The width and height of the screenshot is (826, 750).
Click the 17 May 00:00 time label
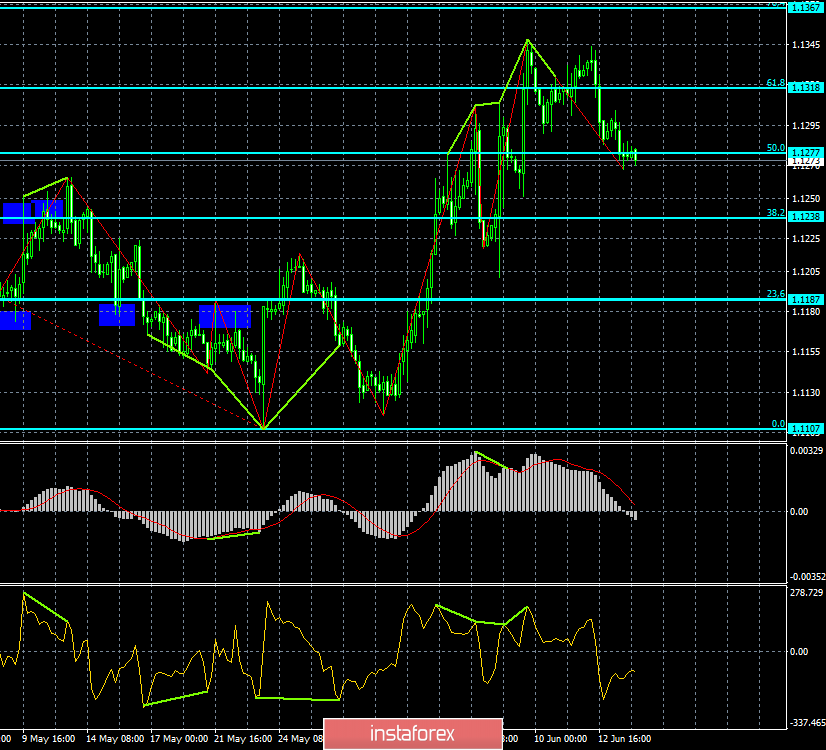[179, 738]
